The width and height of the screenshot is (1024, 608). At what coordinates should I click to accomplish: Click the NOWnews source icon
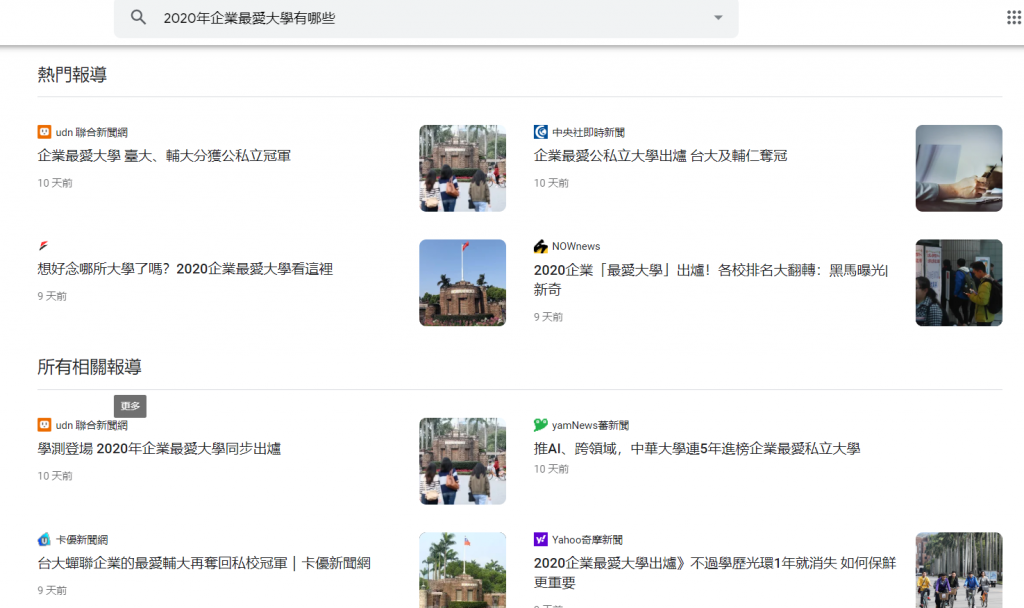[541, 246]
